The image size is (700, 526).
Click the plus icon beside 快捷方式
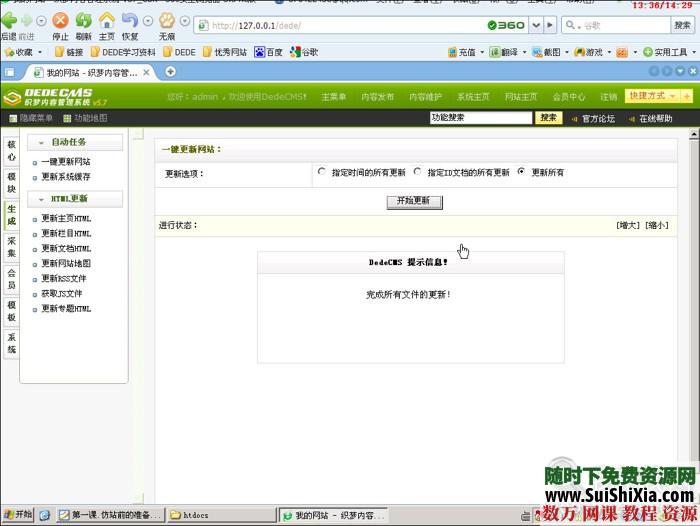pyautogui.click(x=687, y=96)
